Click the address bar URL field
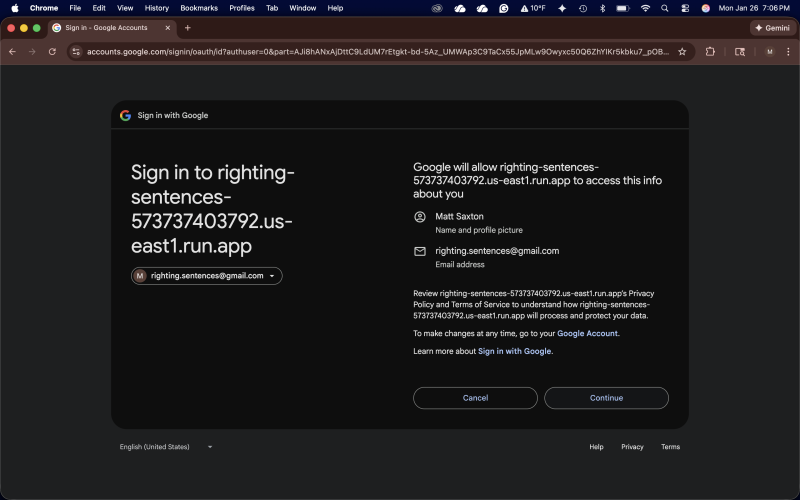This screenshot has height=500, width=800. tap(378, 52)
